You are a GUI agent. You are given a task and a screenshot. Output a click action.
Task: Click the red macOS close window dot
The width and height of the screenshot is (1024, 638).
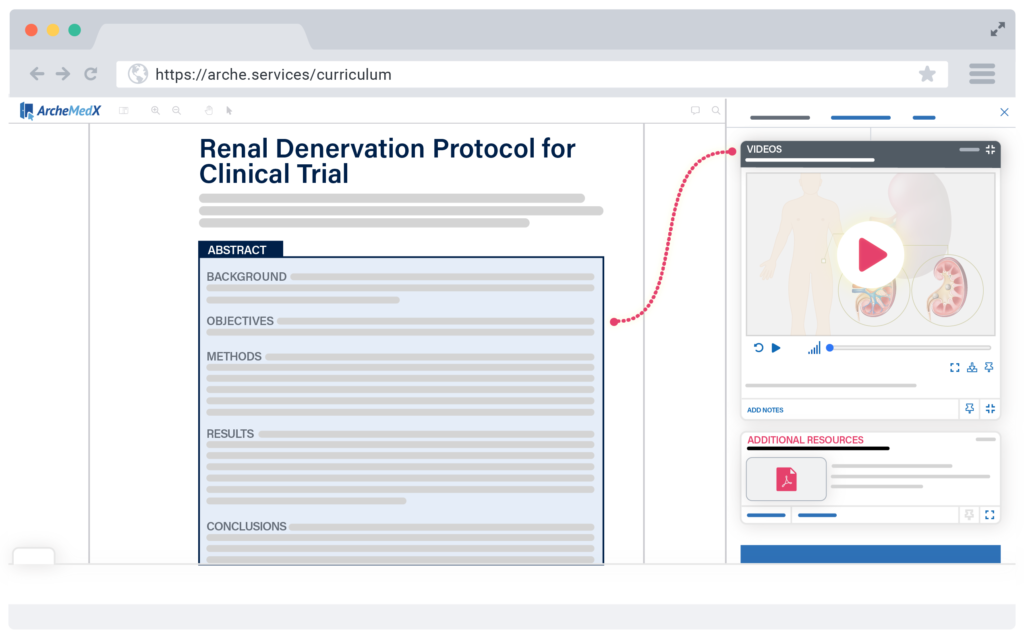point(31,30)
